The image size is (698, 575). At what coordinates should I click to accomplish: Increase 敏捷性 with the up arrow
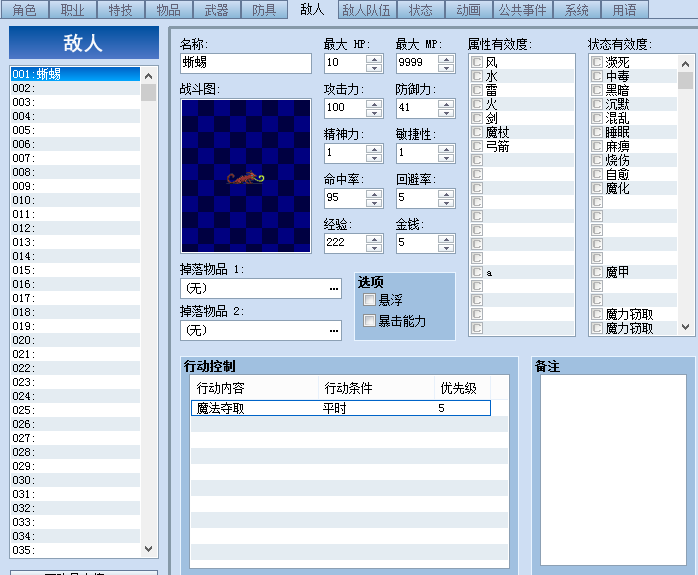[446, 148]
